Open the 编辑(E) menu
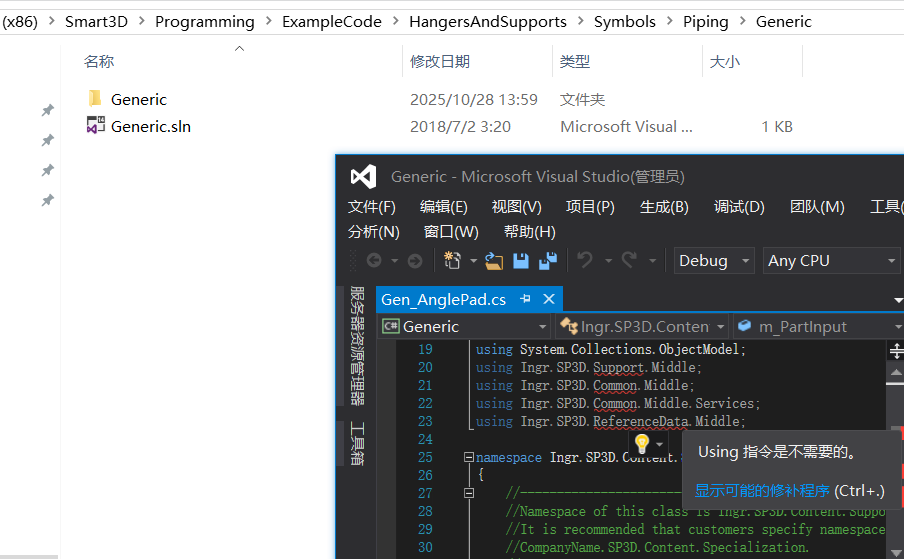 click(443, 207)
